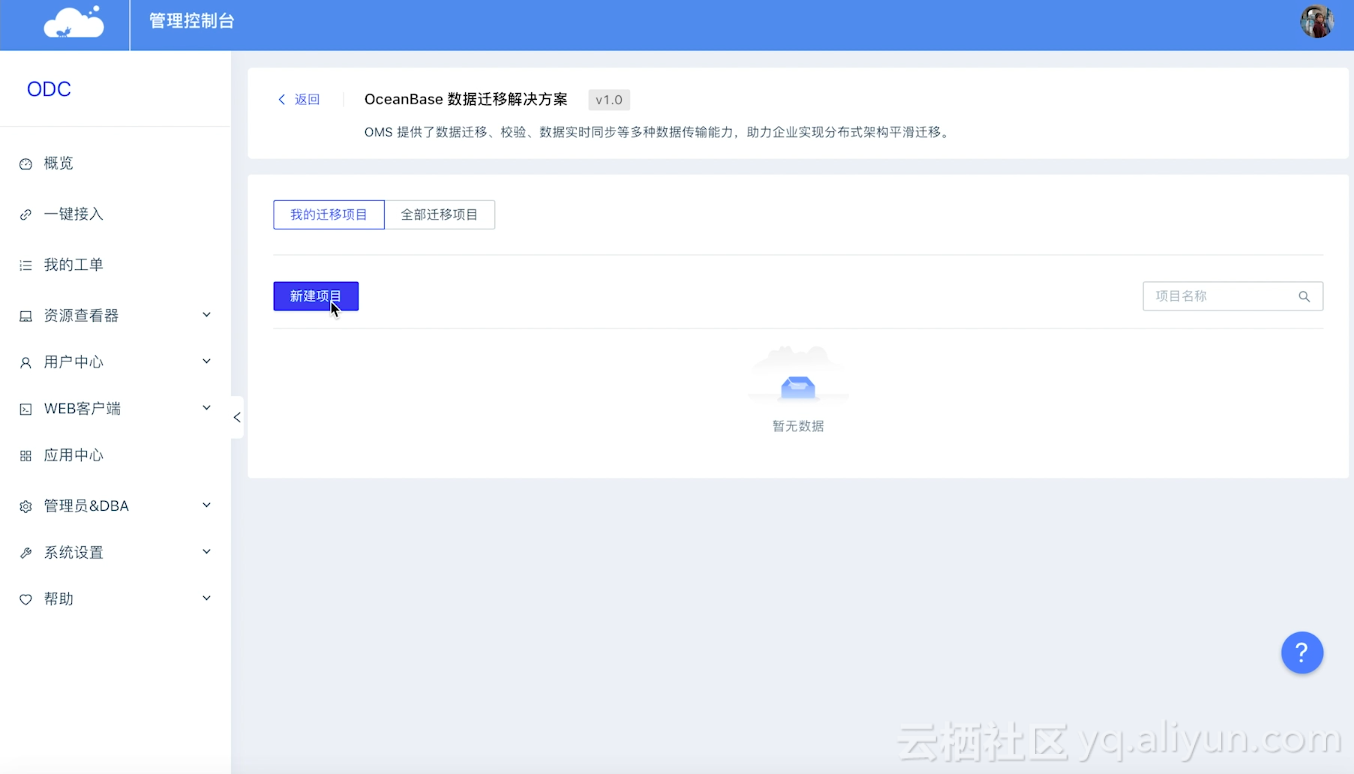Click the search magnifier icon

click(x=1304, y=296)
